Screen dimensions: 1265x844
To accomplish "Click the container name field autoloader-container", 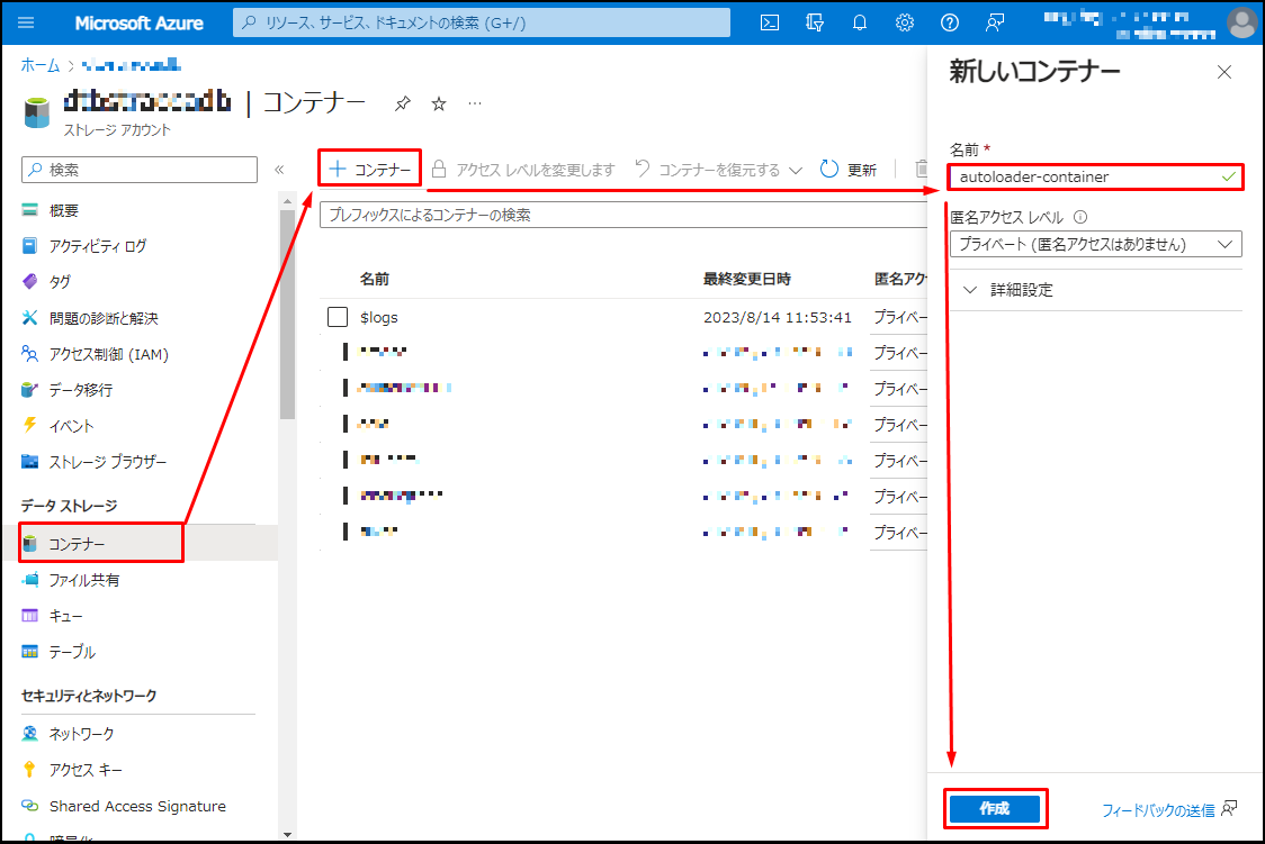I will tap(1095, 177).
